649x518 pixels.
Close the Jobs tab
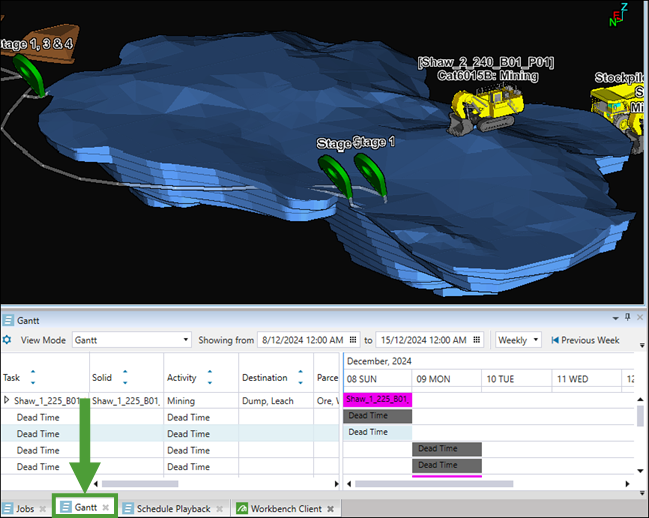point(43,508)
